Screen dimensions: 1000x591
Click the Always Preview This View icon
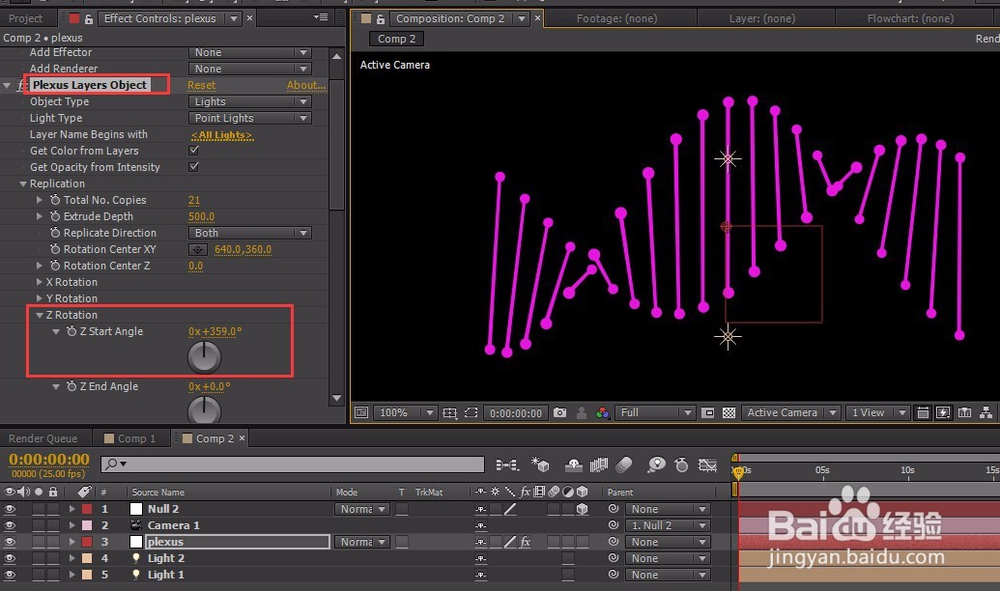click(361, 413)
